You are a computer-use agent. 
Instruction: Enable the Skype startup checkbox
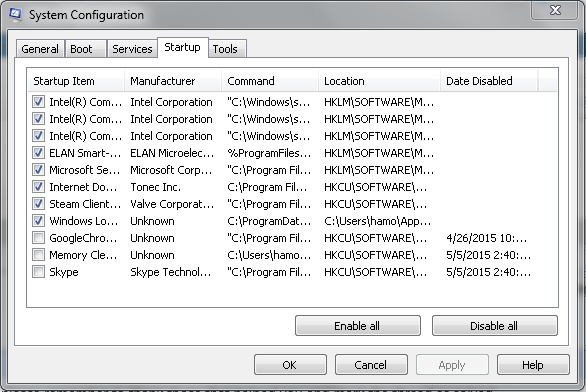pyautogui.click(x=38, y=272)
